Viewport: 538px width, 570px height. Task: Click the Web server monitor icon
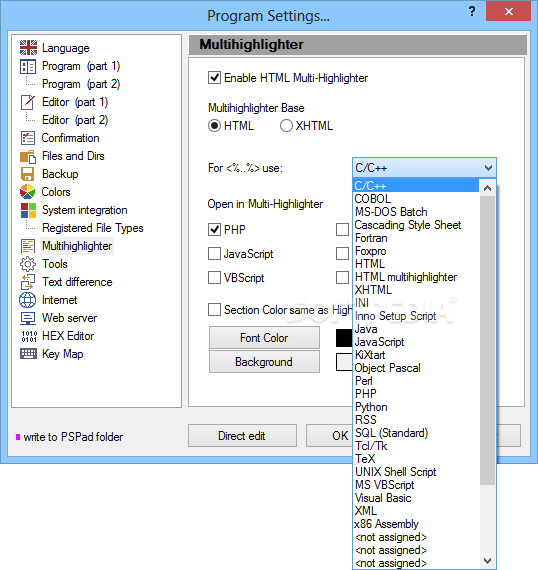point(28,318)
